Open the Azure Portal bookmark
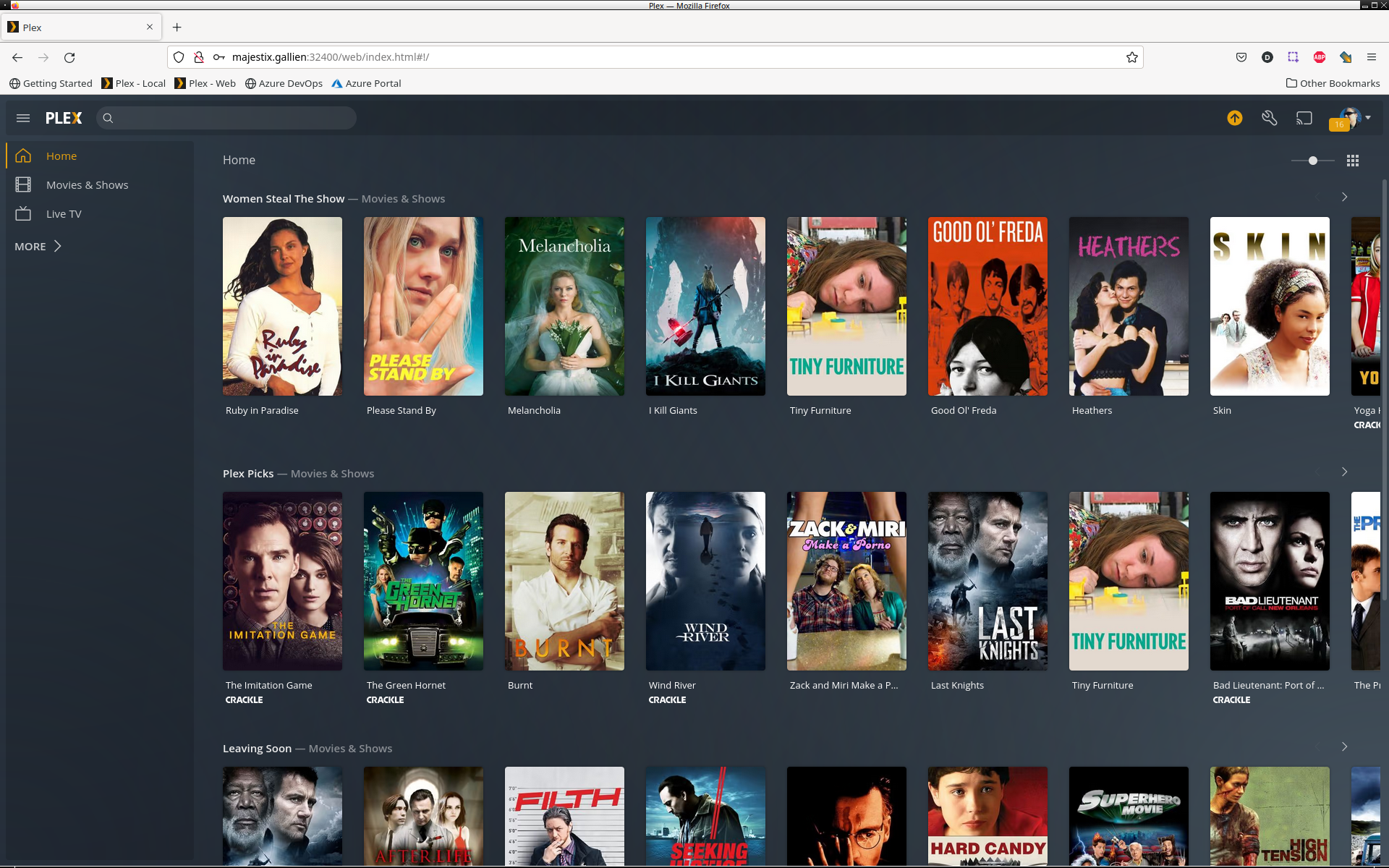The width and height of the screenshot is (1389, 868). pos(366,83)
